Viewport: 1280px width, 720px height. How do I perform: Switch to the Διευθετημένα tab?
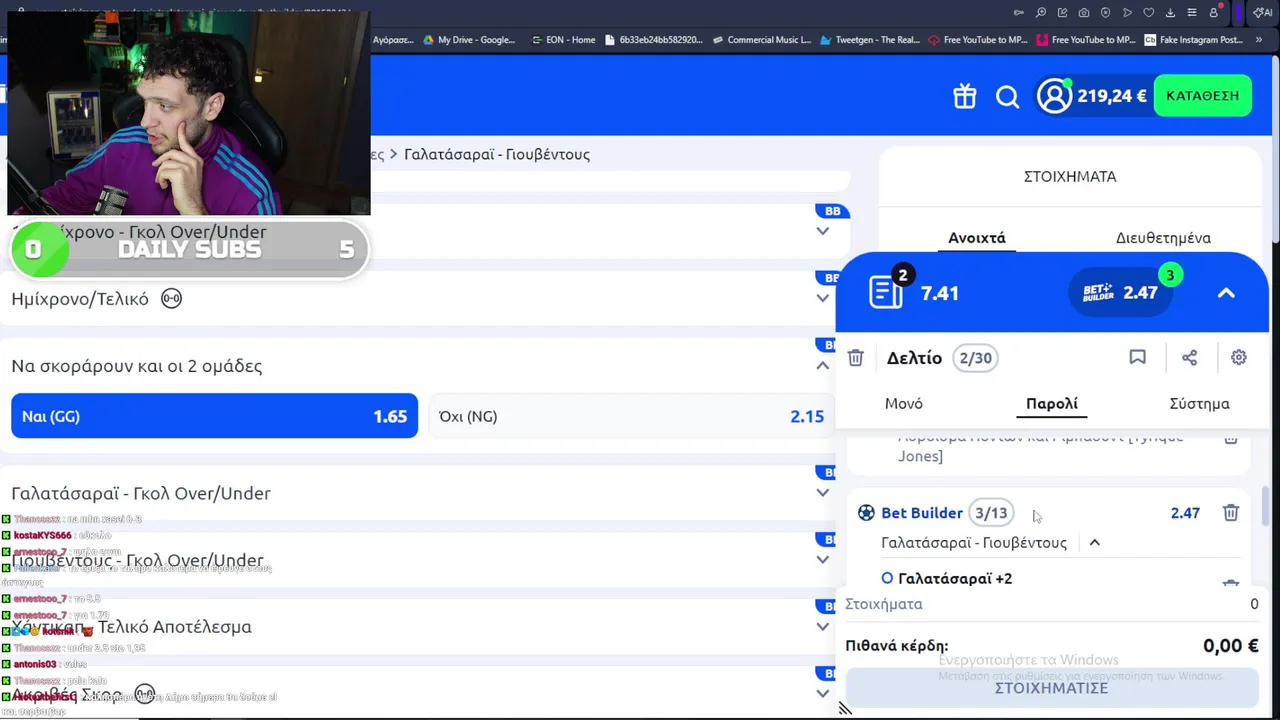pos(1163,238)
